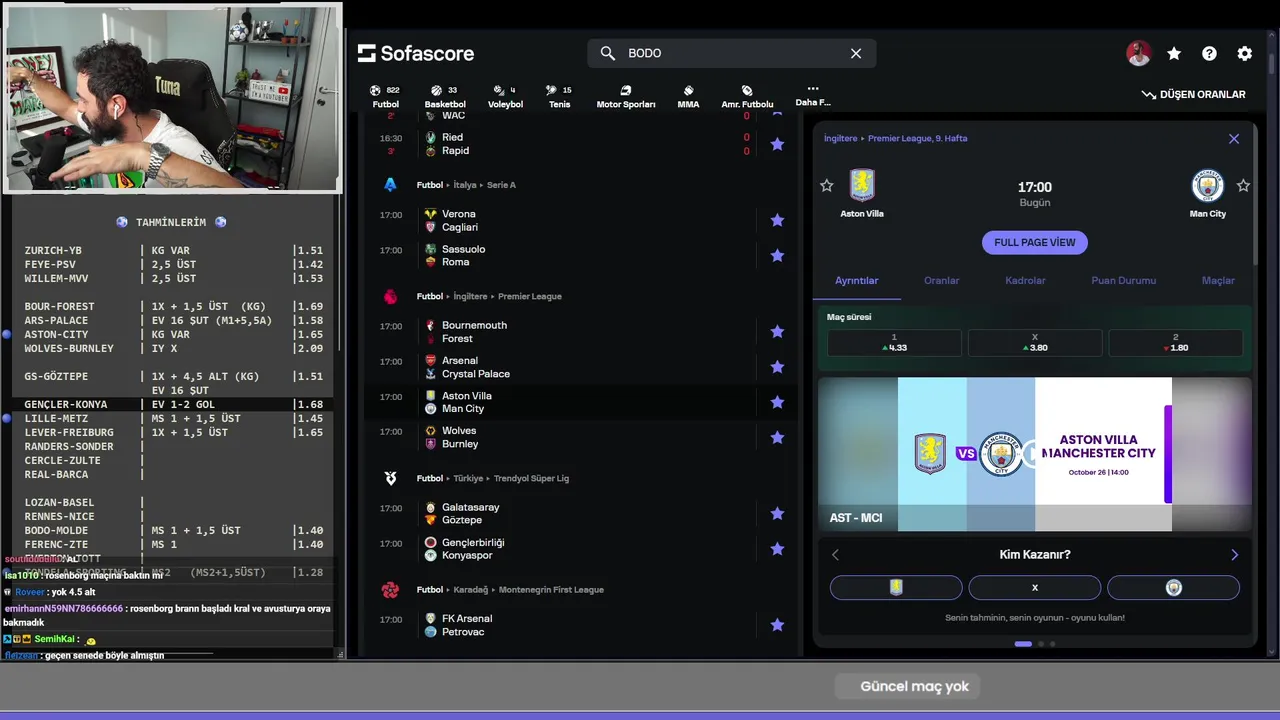Image resolution: width=1280 pixels, height=720 pixels.
Task: Open the Aston Villa Manchester City preview thumbnail
Action: 1035,454
